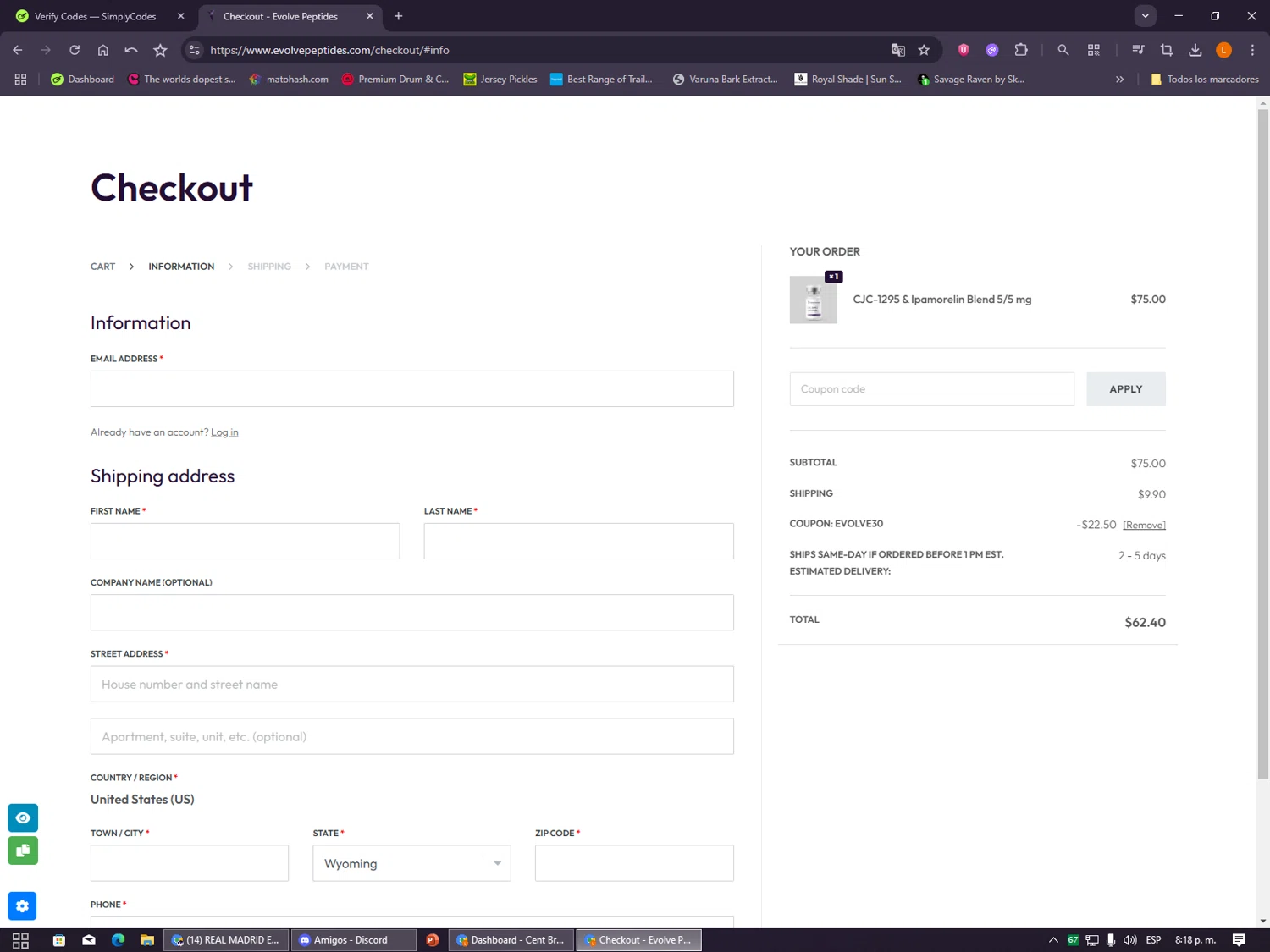Open the notification center icon
The image size is (1270, 952).
coord(1239,940)
